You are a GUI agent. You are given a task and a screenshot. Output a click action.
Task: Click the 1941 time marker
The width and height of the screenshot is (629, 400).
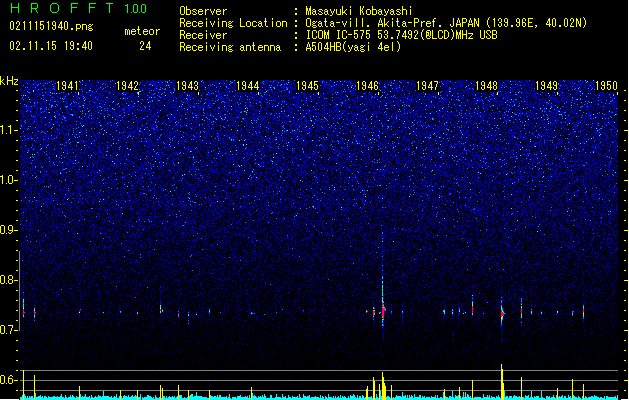pos(67,86)
